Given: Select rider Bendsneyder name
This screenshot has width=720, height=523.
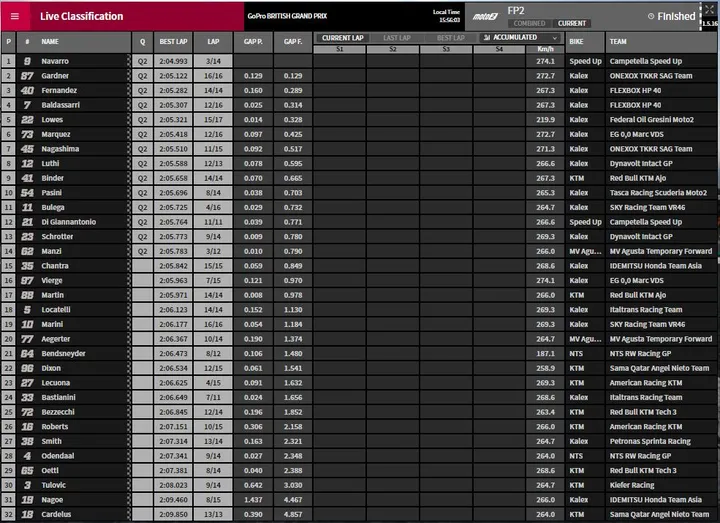Looking at the screenshot, I should [63, 354].
